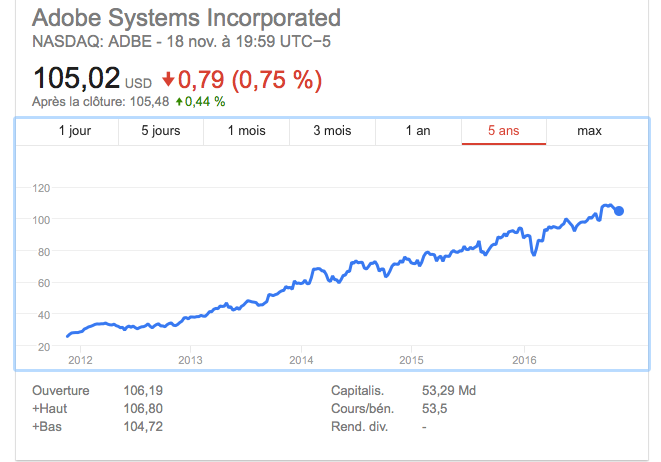This screenshot has height=462, width=661.
Task: Click the high value "106,80"
Action: pyautogui.click(x=143, y=408)
